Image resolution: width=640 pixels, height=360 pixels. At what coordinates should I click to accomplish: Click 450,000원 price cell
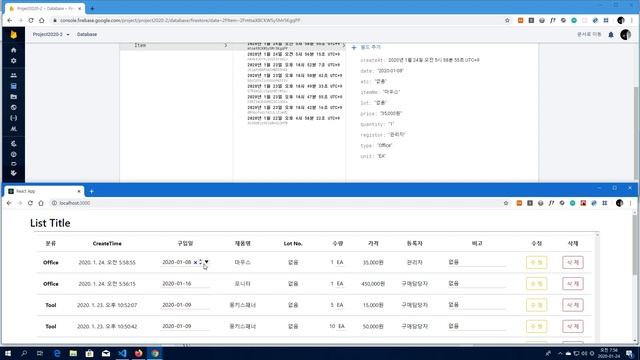(373, 284)
